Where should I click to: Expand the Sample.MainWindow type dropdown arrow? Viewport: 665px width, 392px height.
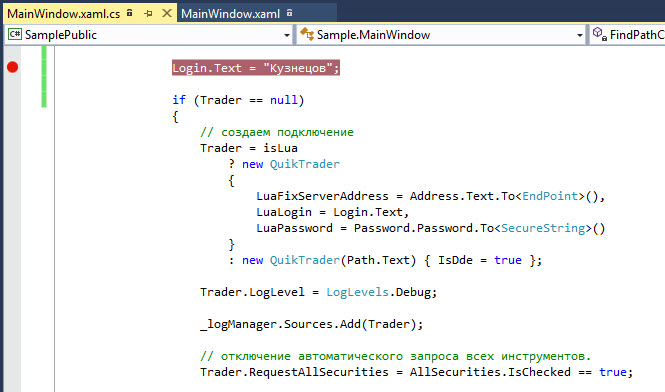click(580, 35)
